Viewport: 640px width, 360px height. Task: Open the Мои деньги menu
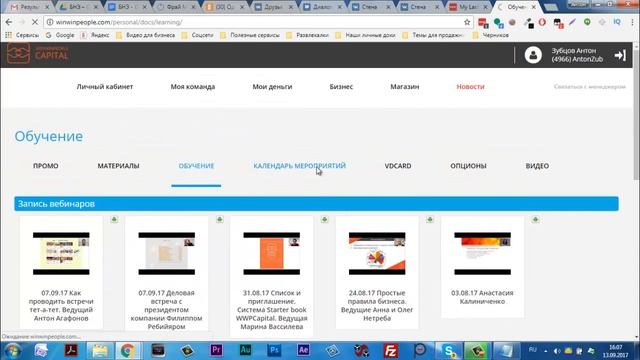272,87
